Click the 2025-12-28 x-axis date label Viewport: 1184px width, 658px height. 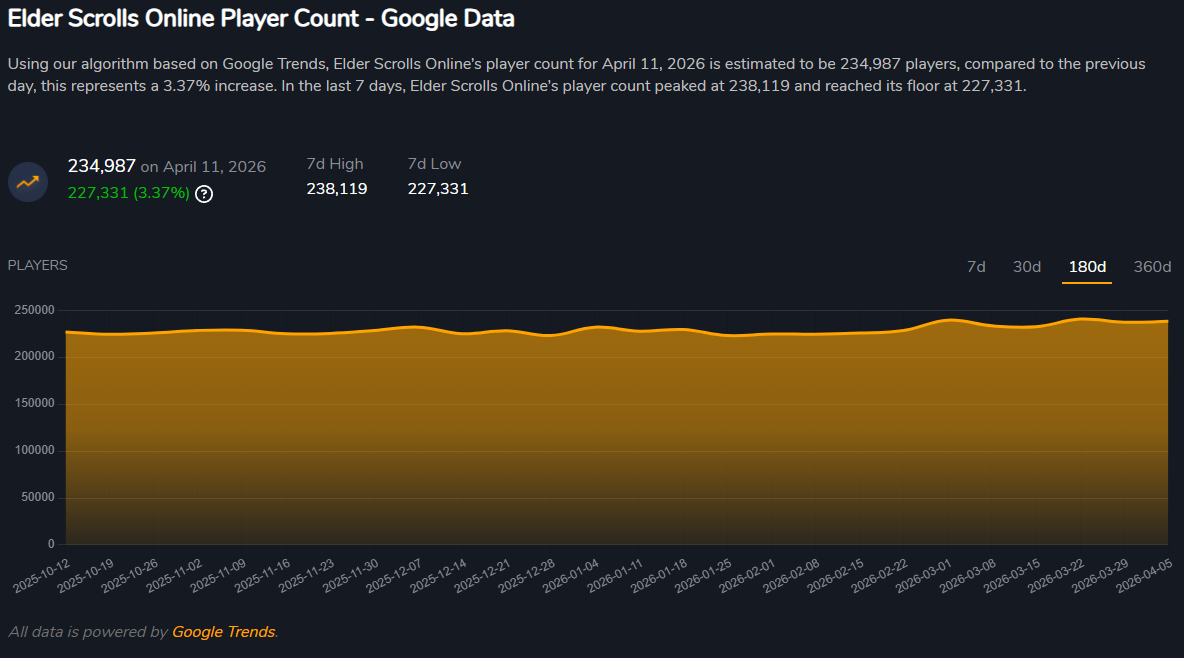pos(527,575)
